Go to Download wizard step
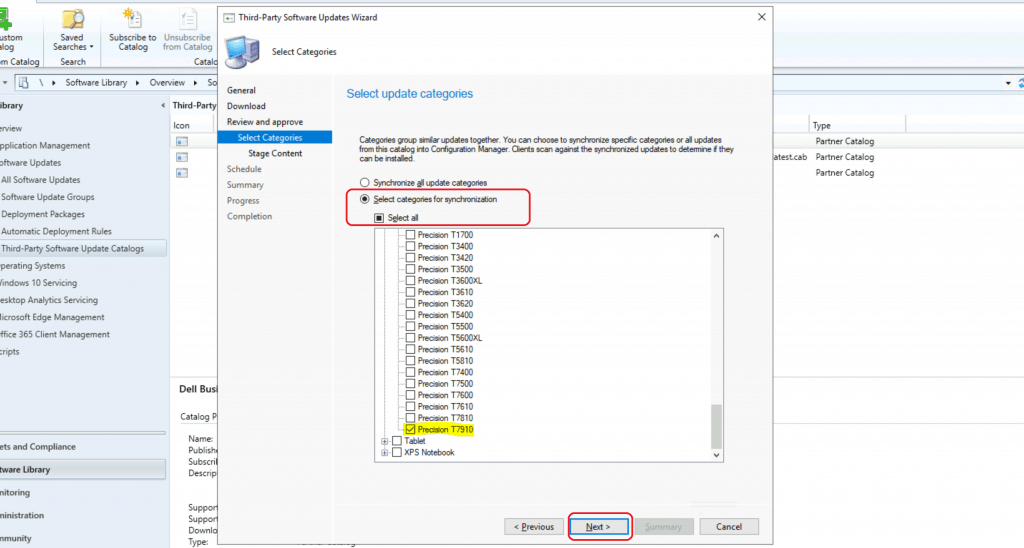 click(x=246, y=106)
